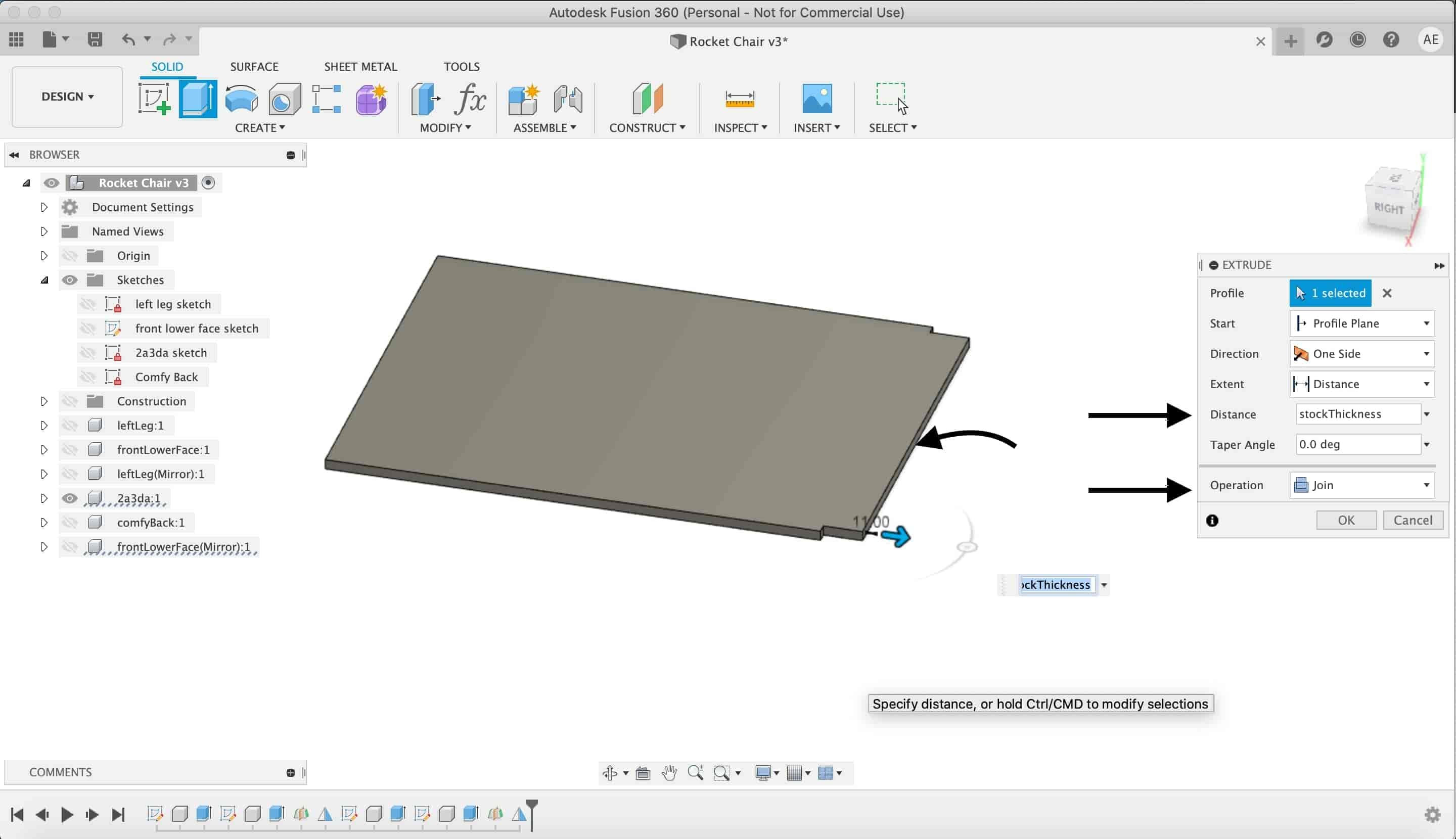1456x839 pixels.
Task: Click the Pan hand icon in navigation bar
Action: 669,773
